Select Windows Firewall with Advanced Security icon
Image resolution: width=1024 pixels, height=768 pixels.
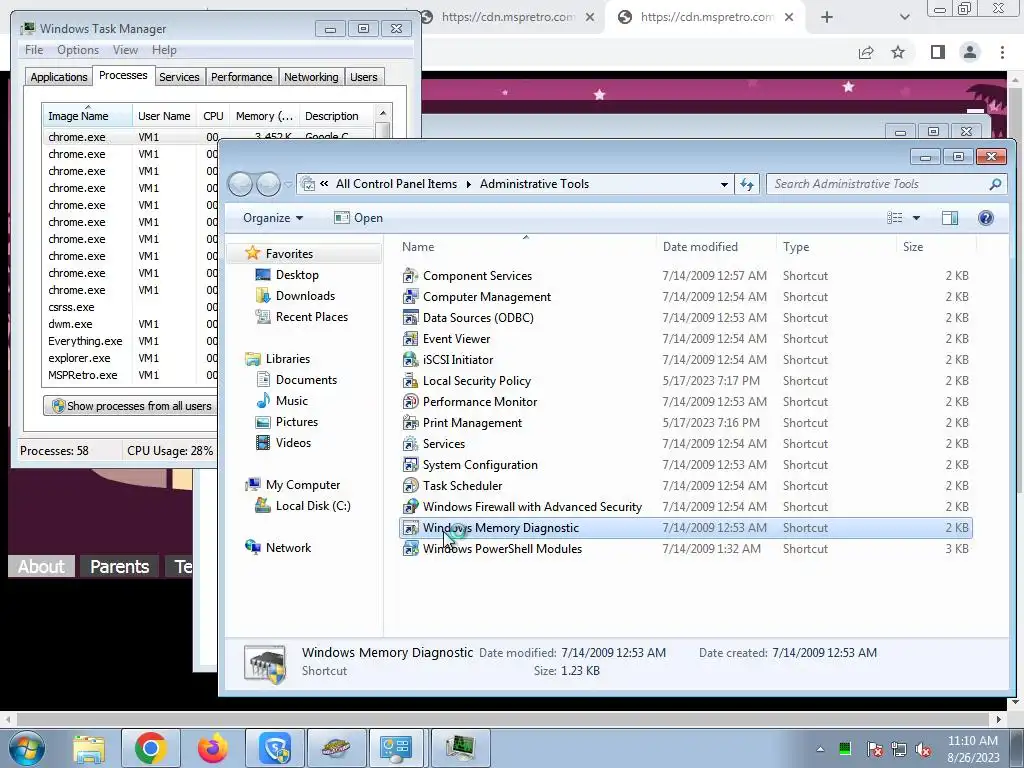pos(410,506)
